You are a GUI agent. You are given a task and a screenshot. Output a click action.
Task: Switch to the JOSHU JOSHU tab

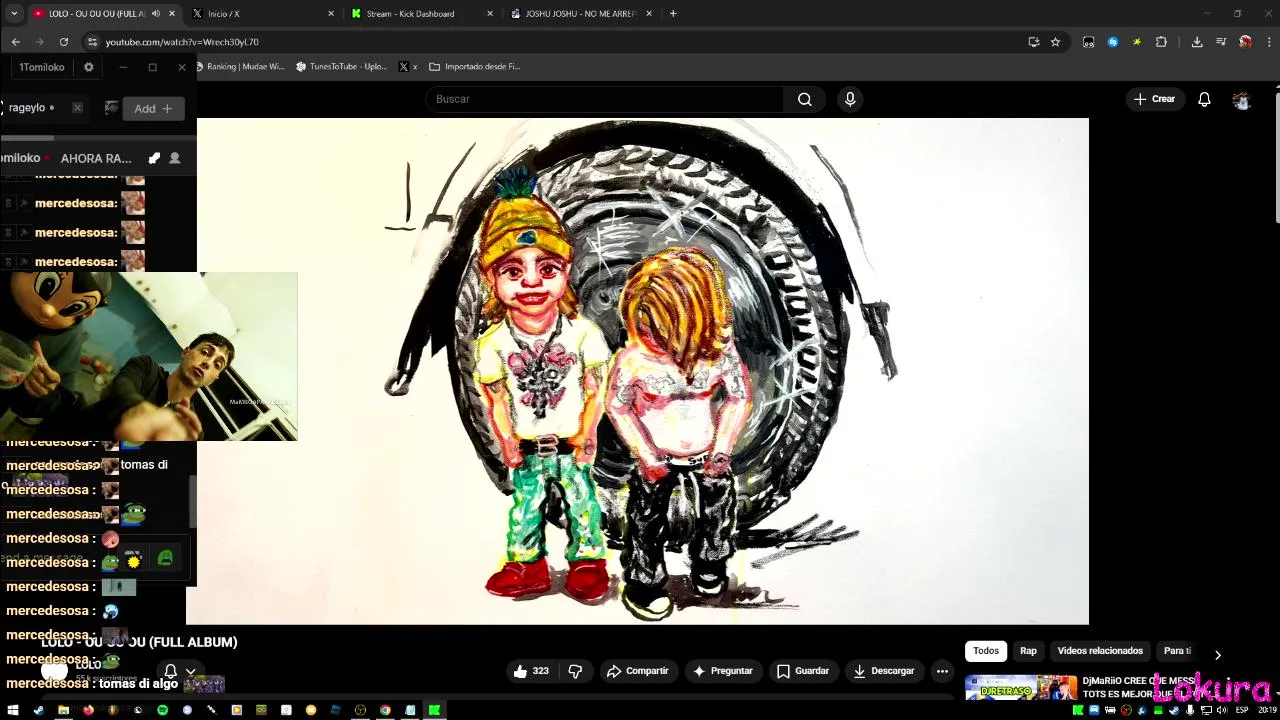pyautogui.click(x=580, y=14)
